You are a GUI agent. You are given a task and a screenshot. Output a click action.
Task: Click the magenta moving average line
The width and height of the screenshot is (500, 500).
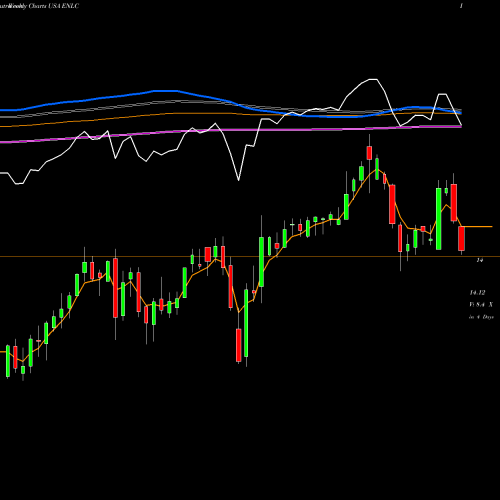click(230, 130)
